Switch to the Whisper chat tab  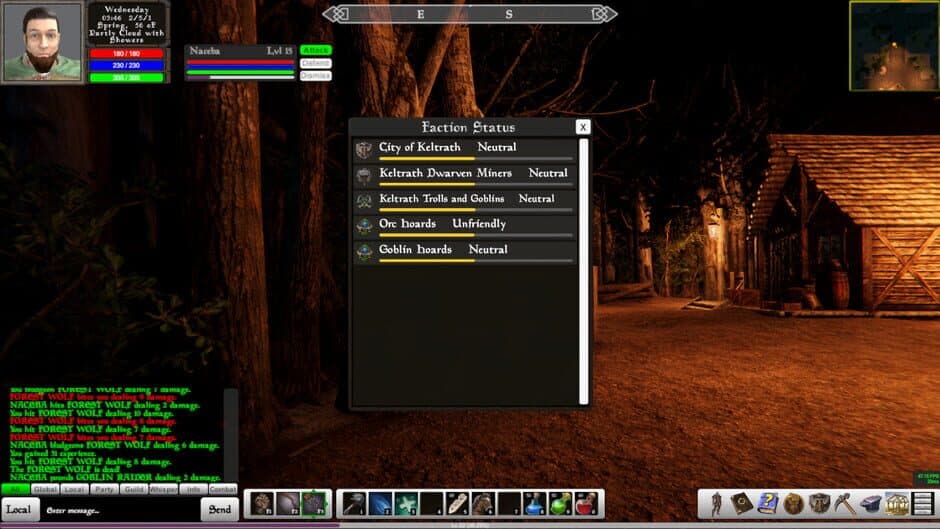click(x=163, y=489)
